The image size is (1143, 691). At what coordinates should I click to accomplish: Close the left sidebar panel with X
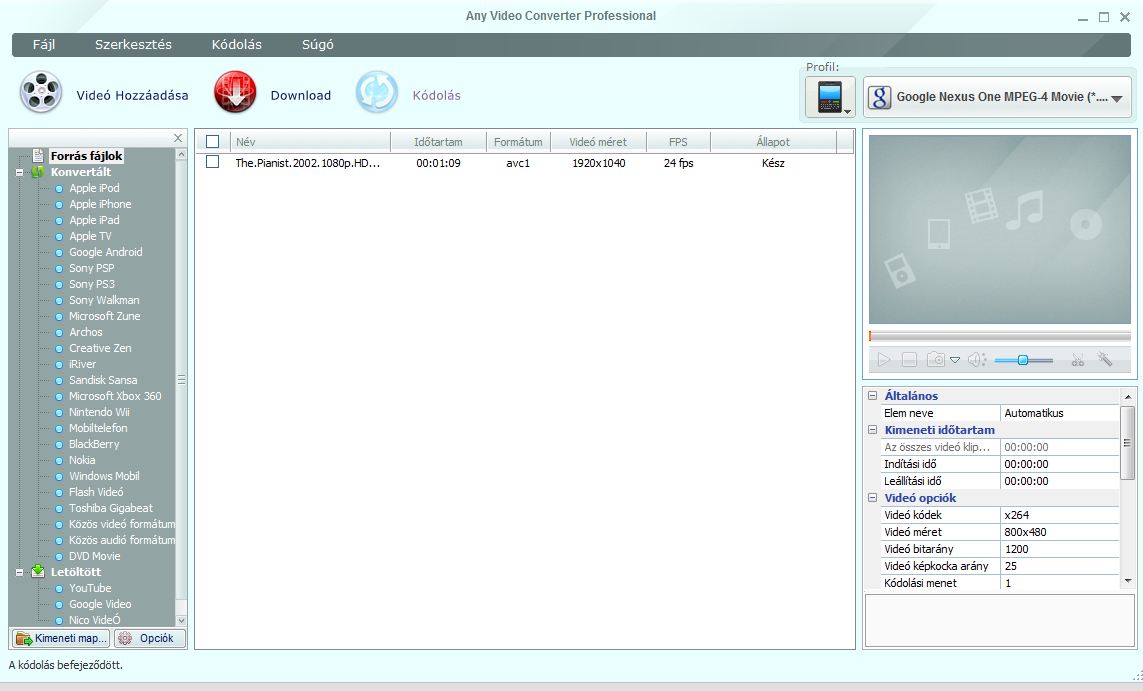[x=178, y=138]
